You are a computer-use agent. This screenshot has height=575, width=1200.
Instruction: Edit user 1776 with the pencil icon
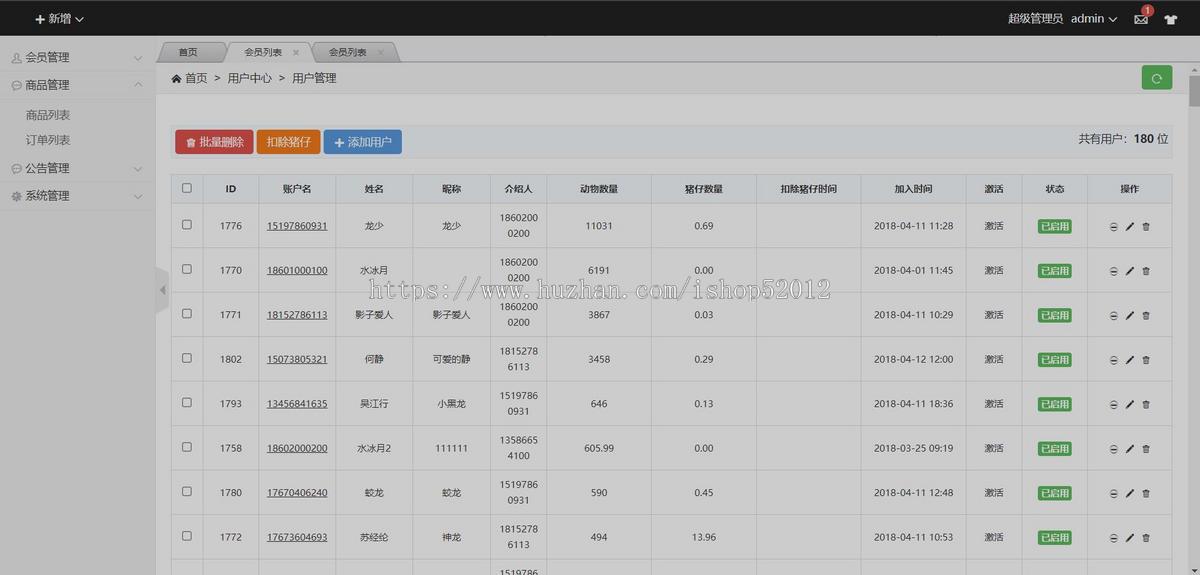[x=1130, y=227]
